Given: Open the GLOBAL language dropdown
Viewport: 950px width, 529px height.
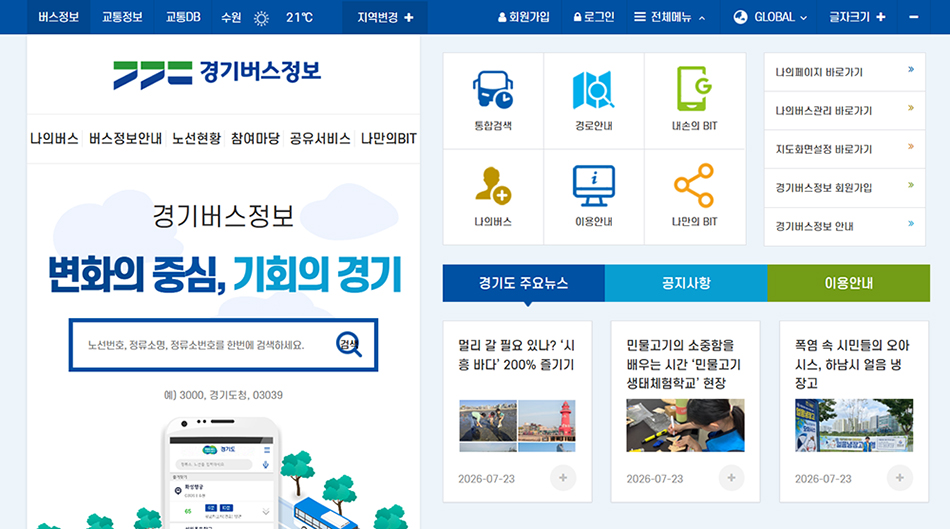Looking at the screenshot, I should pos(770,17).
